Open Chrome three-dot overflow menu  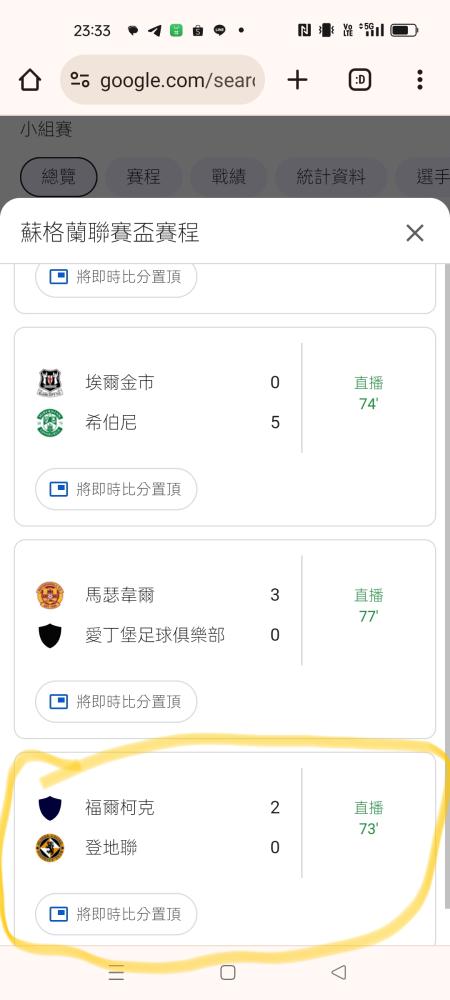point(419,80)
